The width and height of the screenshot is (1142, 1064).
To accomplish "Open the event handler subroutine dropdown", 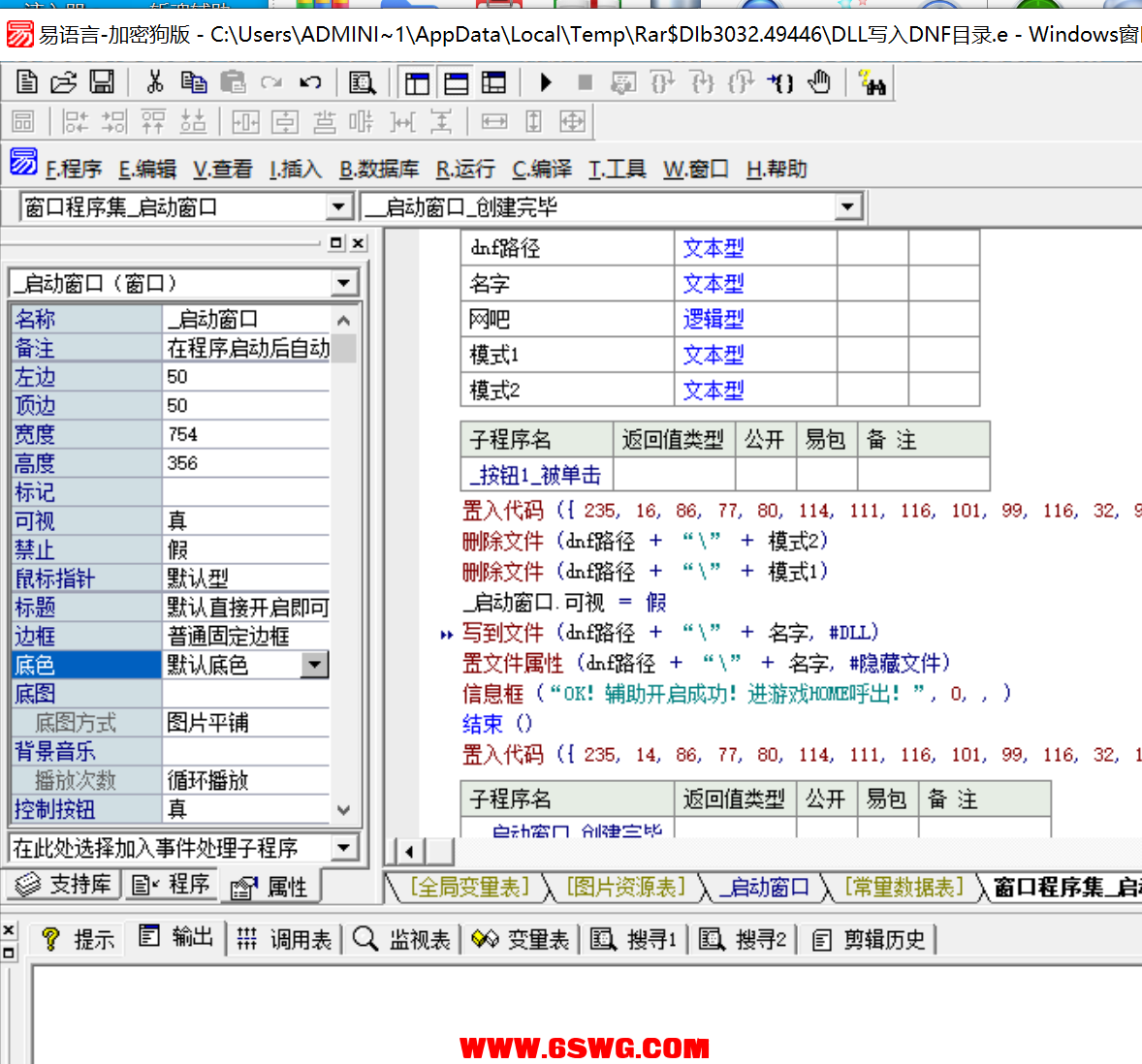I will tap(344, 847).
